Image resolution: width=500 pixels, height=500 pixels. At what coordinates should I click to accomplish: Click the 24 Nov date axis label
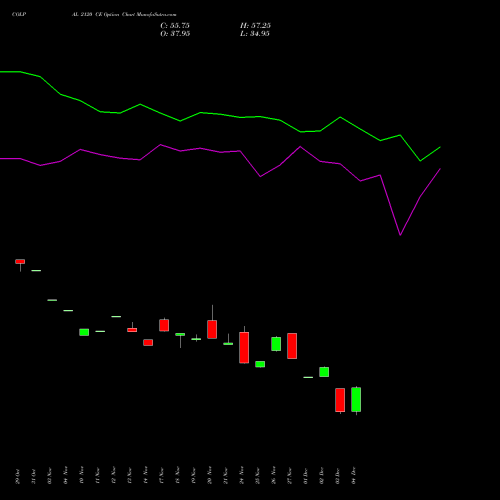click(242, 475)
